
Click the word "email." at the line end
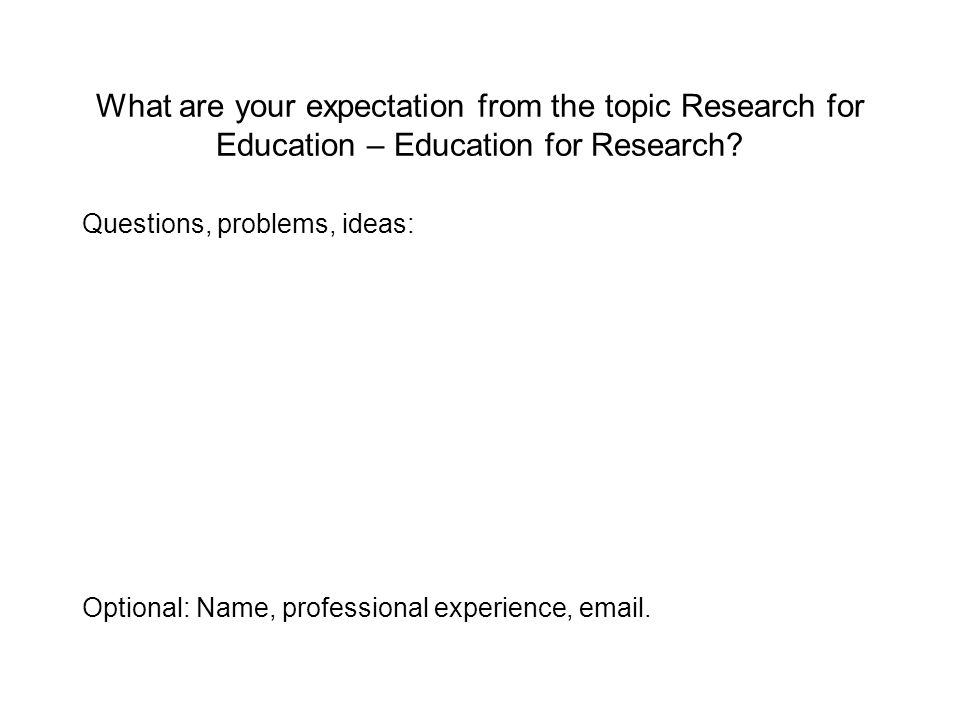(x=614, y=608)
